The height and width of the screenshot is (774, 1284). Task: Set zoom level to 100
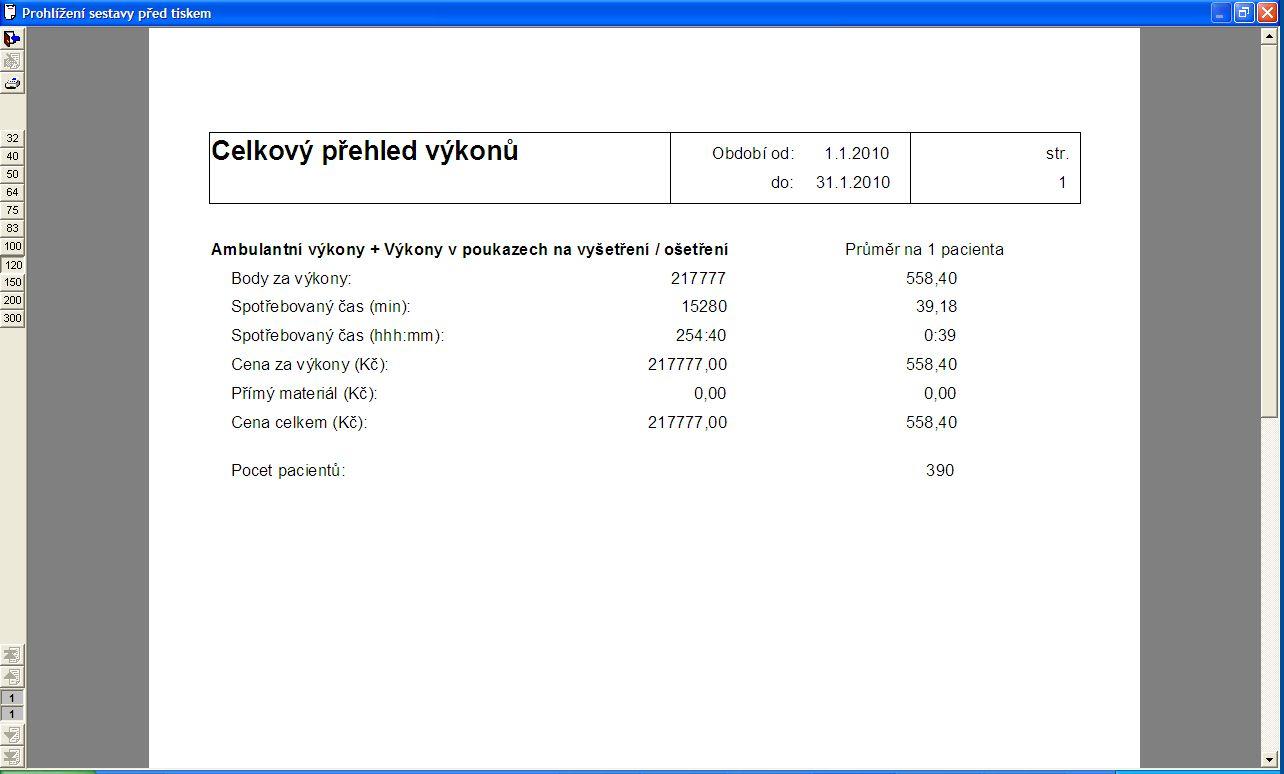[x=12, y=246]
